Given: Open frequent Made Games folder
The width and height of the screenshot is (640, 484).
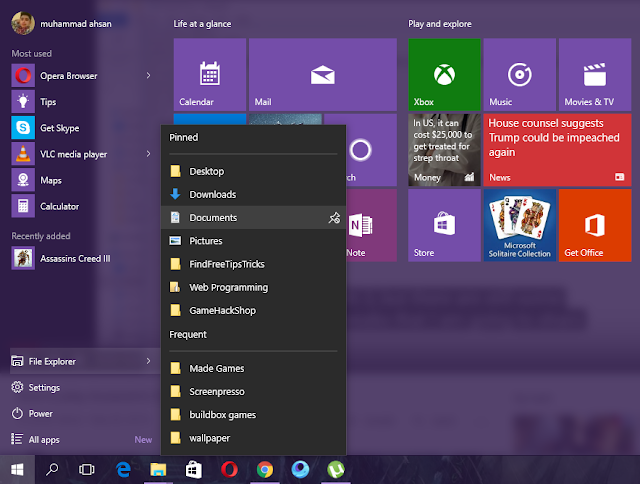Looking at the screenshot, I should [253, 369].
